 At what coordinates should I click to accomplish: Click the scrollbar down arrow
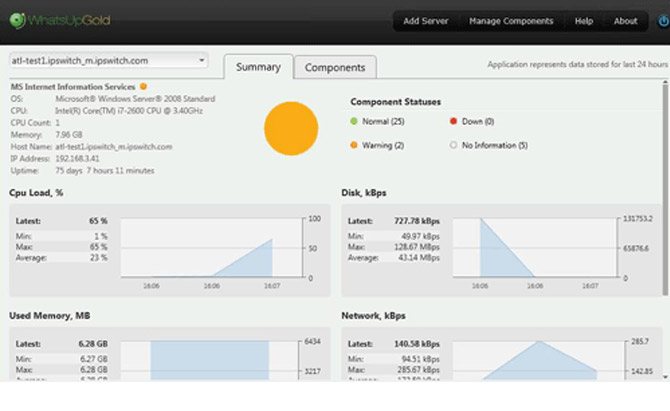point(665,377)
